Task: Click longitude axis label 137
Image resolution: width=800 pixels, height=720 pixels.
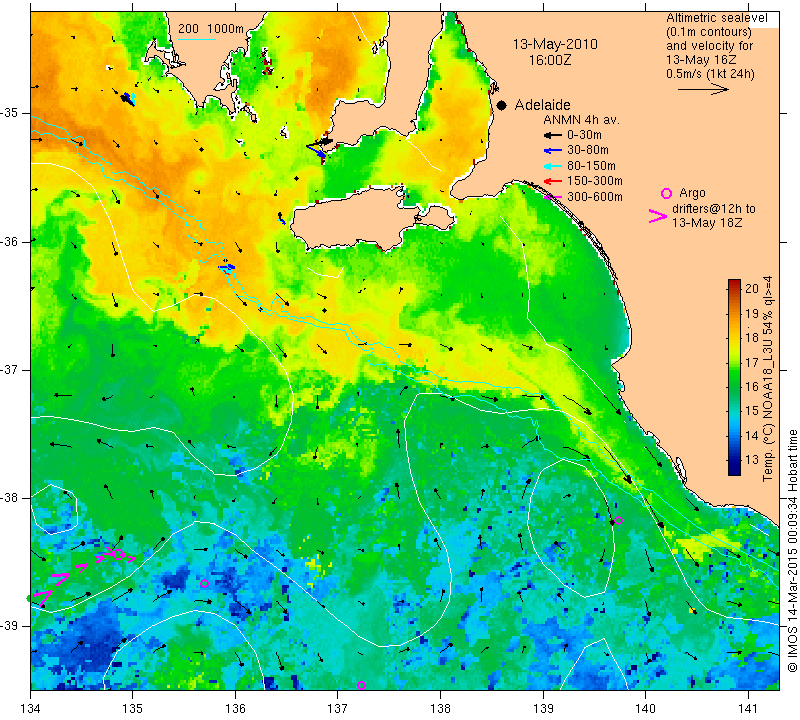Action: [x=338, y=709]
